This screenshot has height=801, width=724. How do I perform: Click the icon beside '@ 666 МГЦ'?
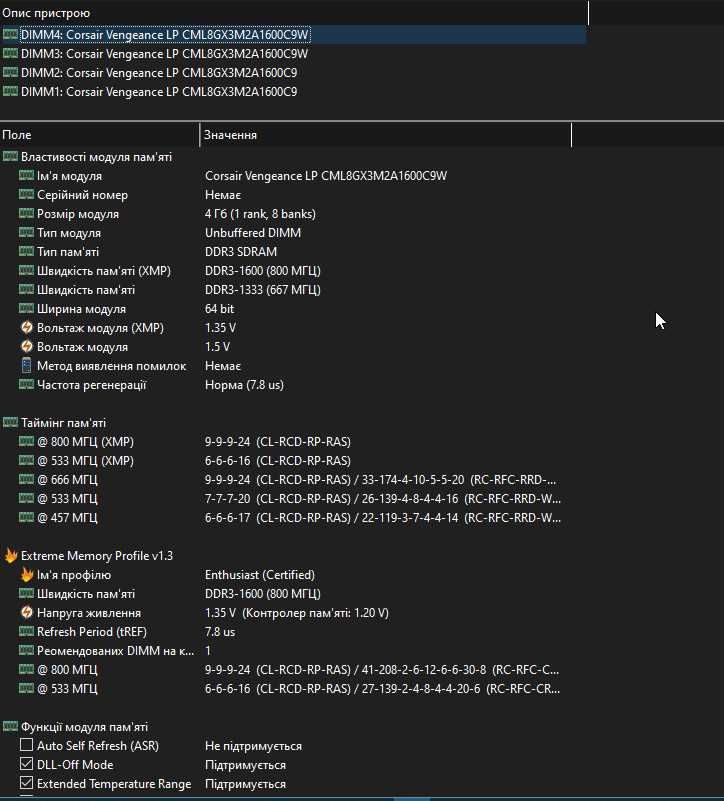tap(27, 479)
